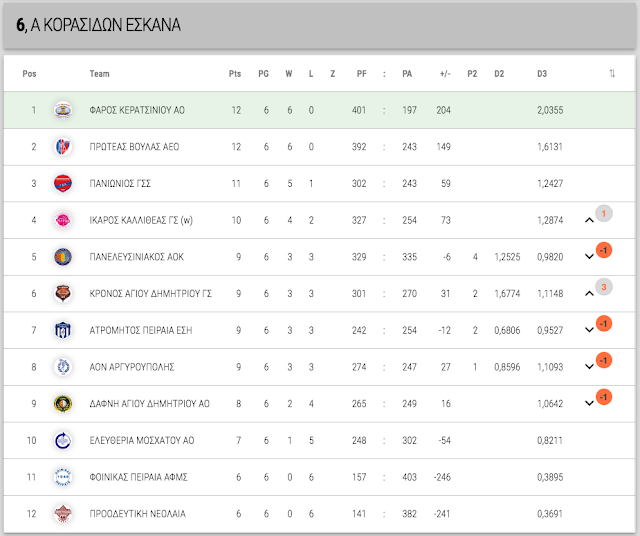Expand the up chevron on ΚΡΟΝΟΣ row
The height and width of the screenshot is (536, 640).
pyautogui.click(x=589, y=294)
